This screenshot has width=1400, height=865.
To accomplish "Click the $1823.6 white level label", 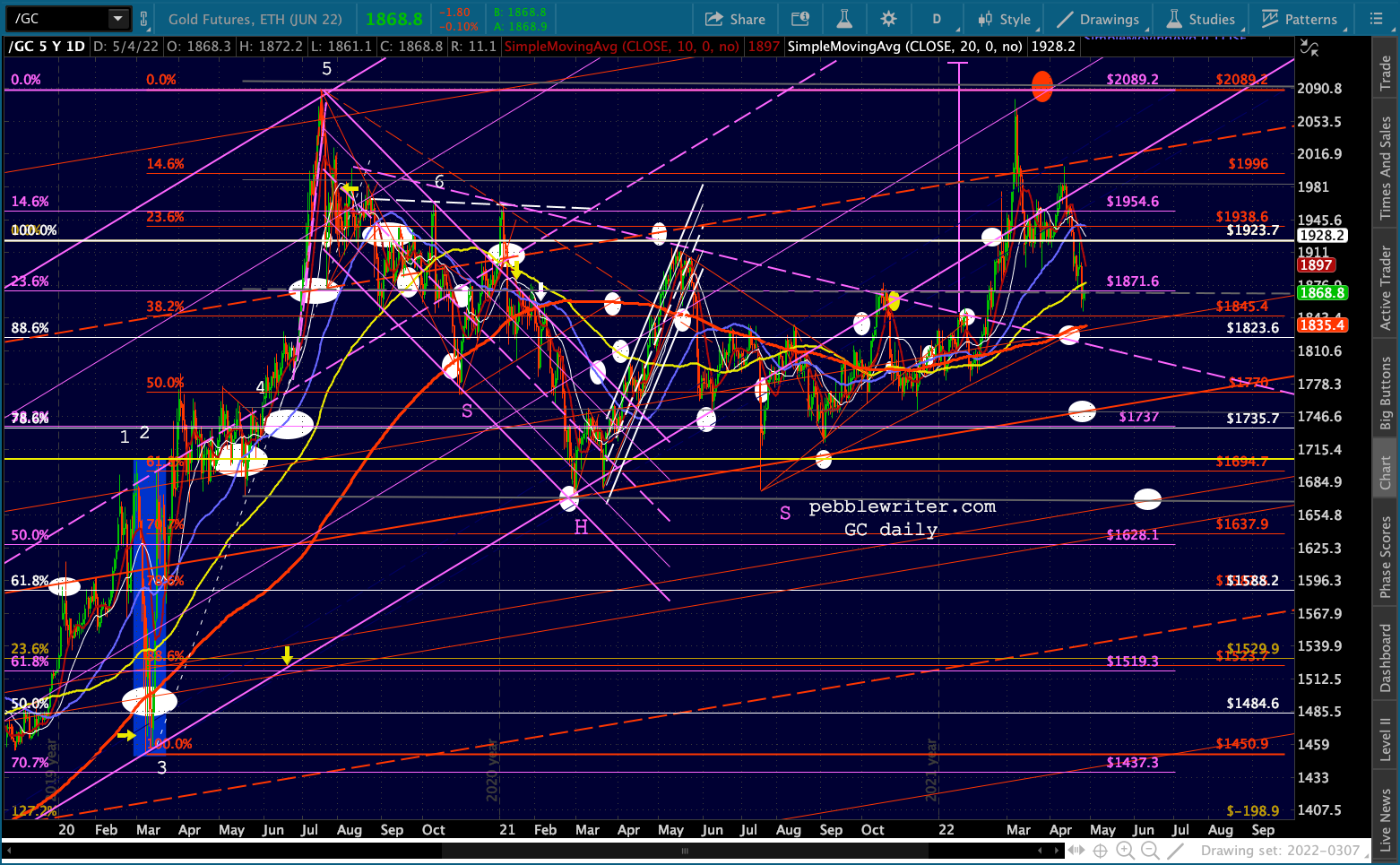I will 1252,327.
